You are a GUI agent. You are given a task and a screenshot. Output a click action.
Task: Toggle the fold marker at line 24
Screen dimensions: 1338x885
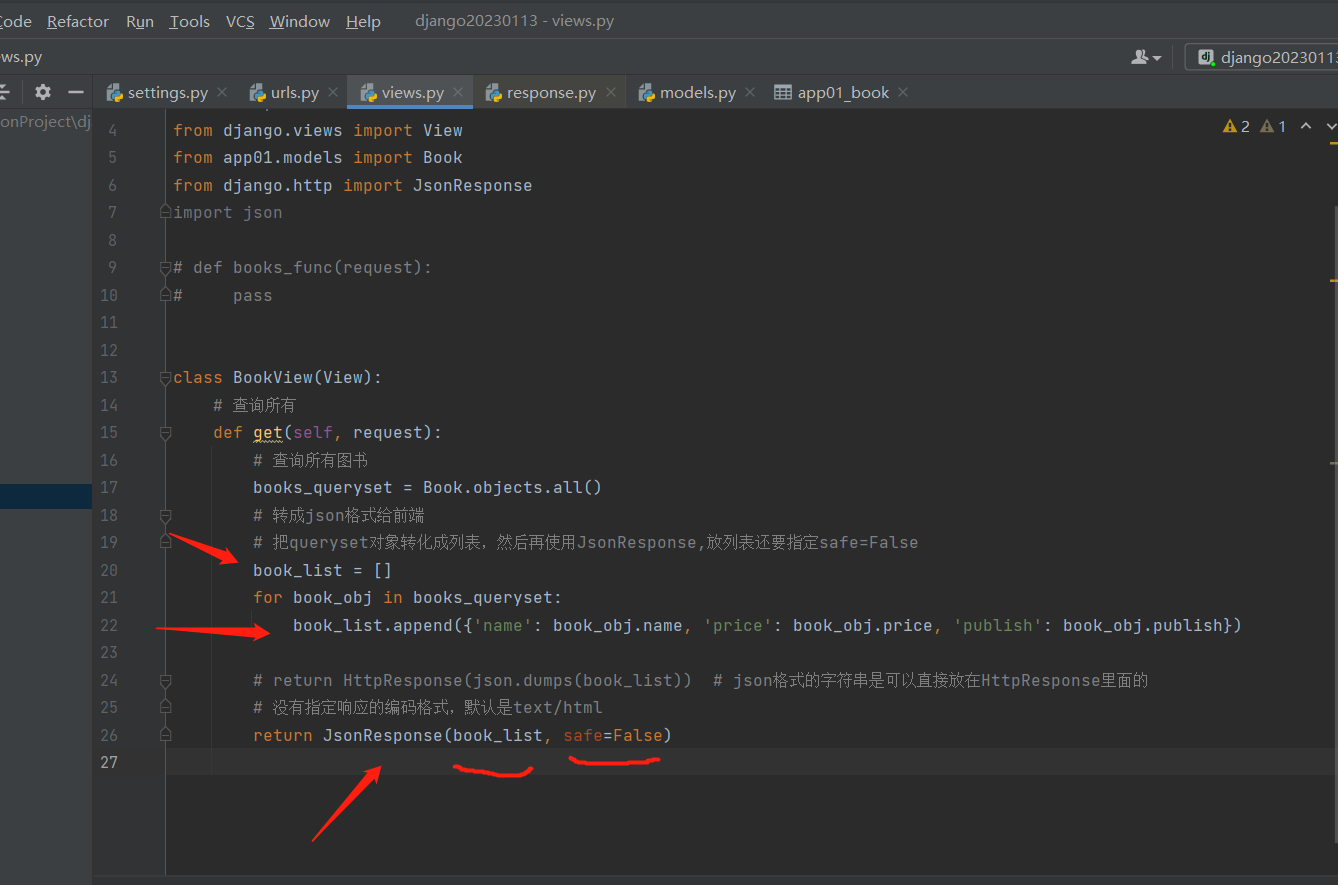coord(166,680)
